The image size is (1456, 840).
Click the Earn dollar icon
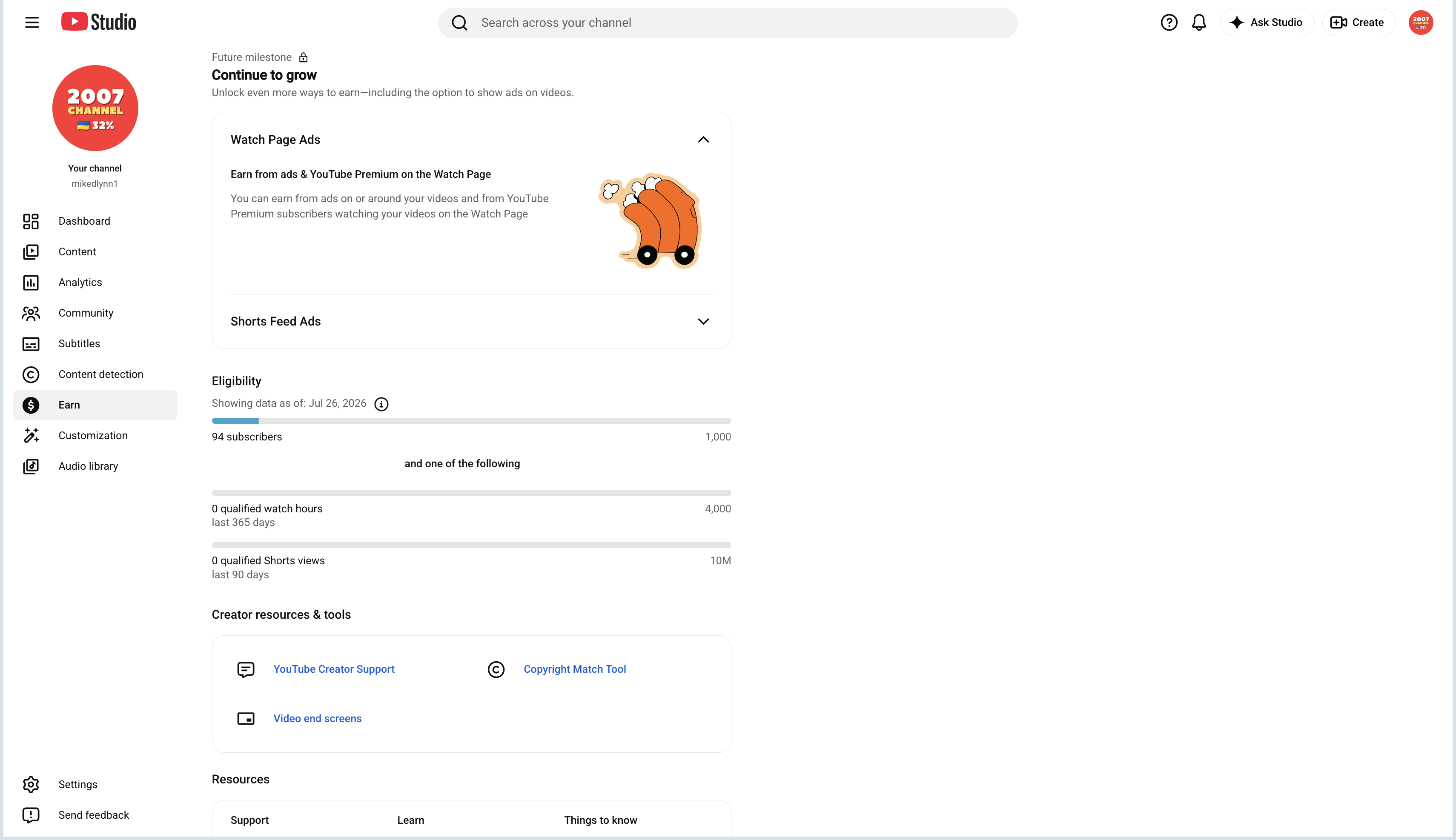tap(31, 405)
